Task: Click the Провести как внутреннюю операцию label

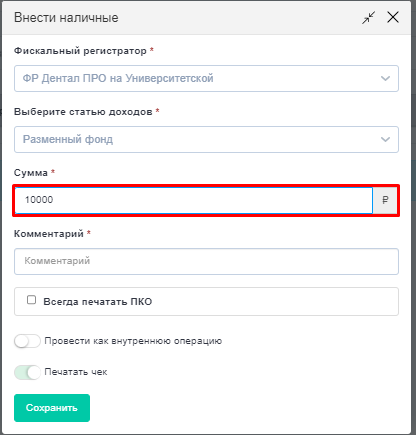Action: [133, 341]
